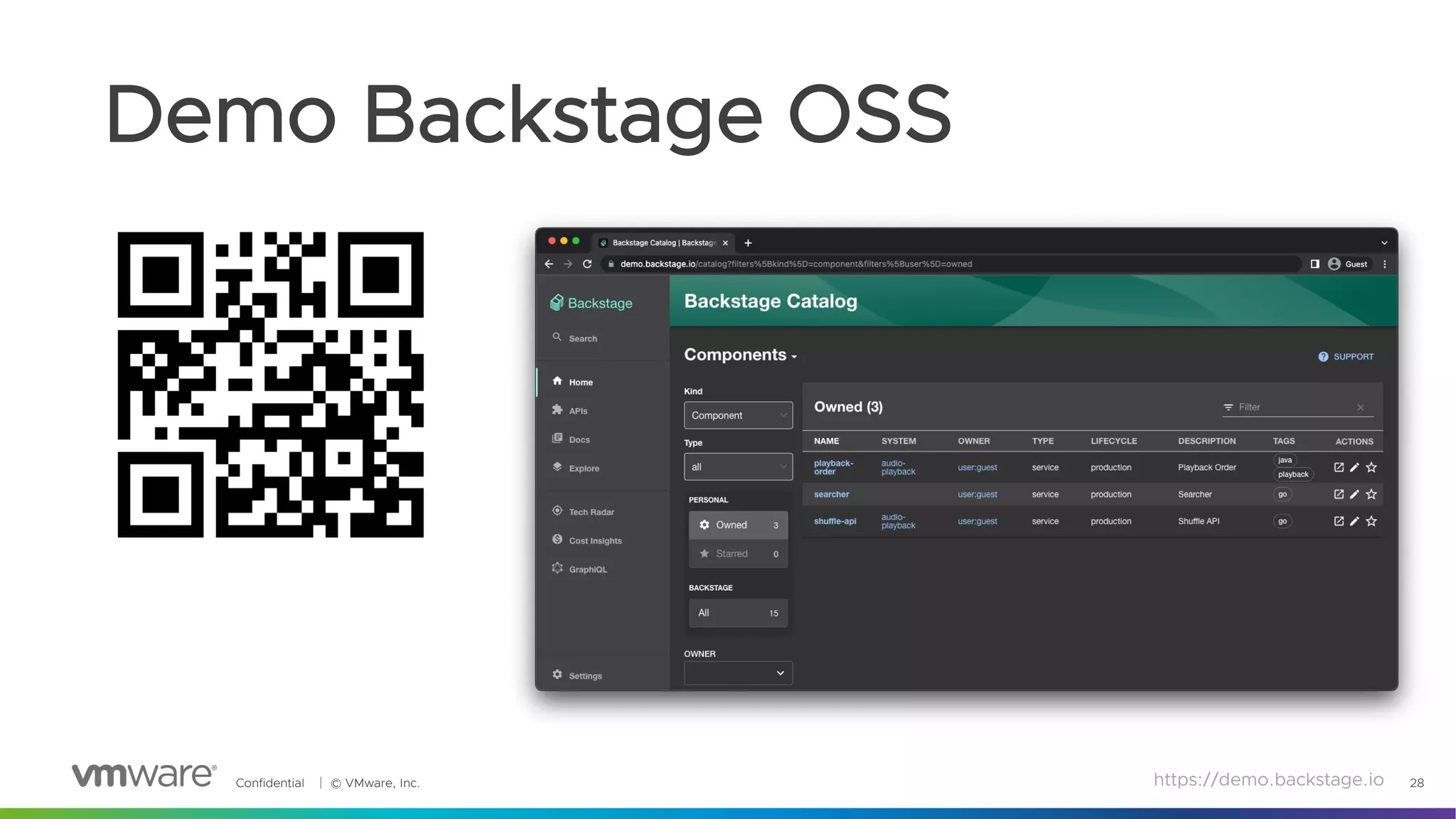Select the All backstage filter
This screenshot has width=1456, height=819.
coord(738,613)
